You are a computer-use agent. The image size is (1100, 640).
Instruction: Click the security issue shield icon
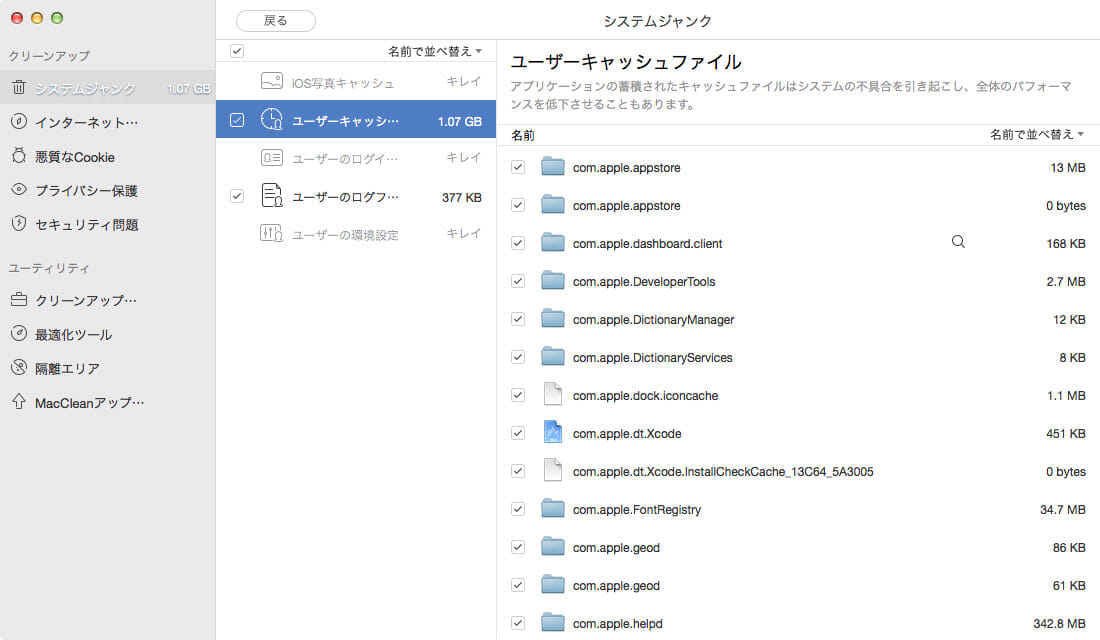point(19,224)
